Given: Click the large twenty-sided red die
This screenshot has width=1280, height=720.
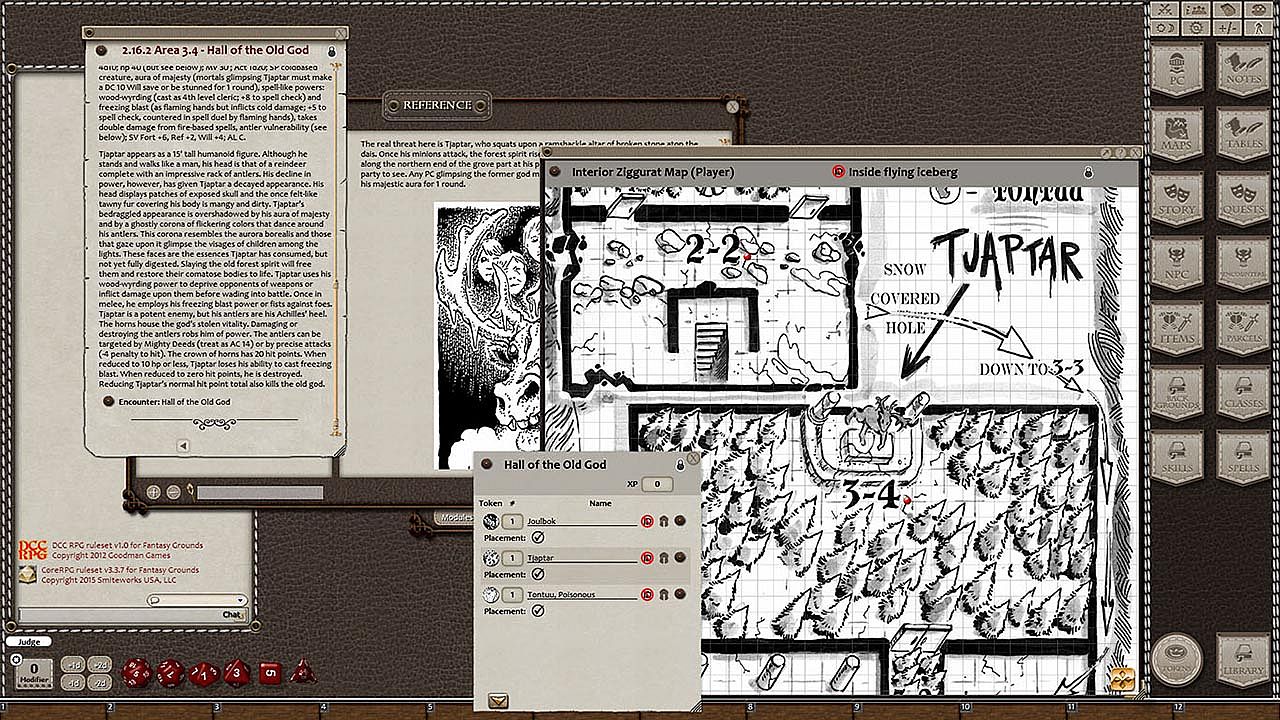Looking at the screenshot, I should [135, 672].
